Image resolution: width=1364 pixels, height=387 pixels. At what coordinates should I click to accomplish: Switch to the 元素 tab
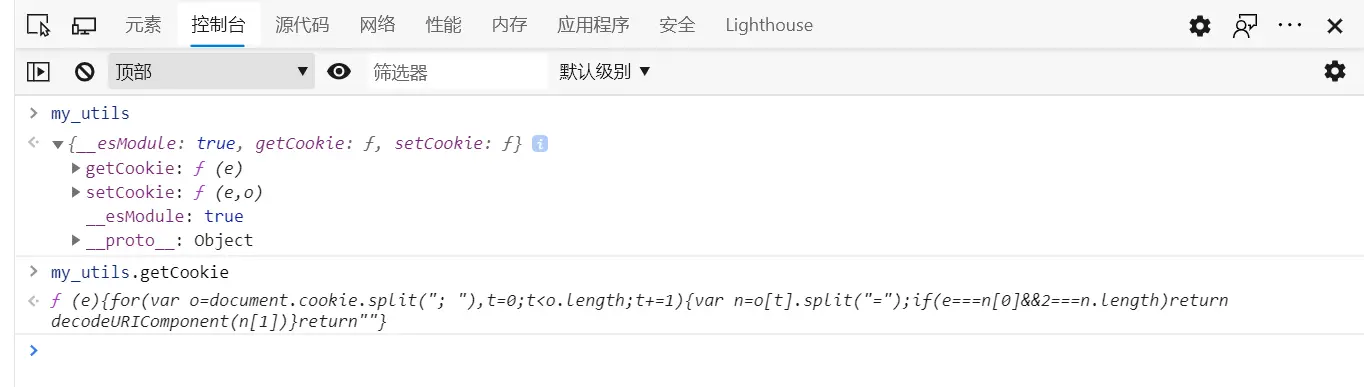pos(143,25)
